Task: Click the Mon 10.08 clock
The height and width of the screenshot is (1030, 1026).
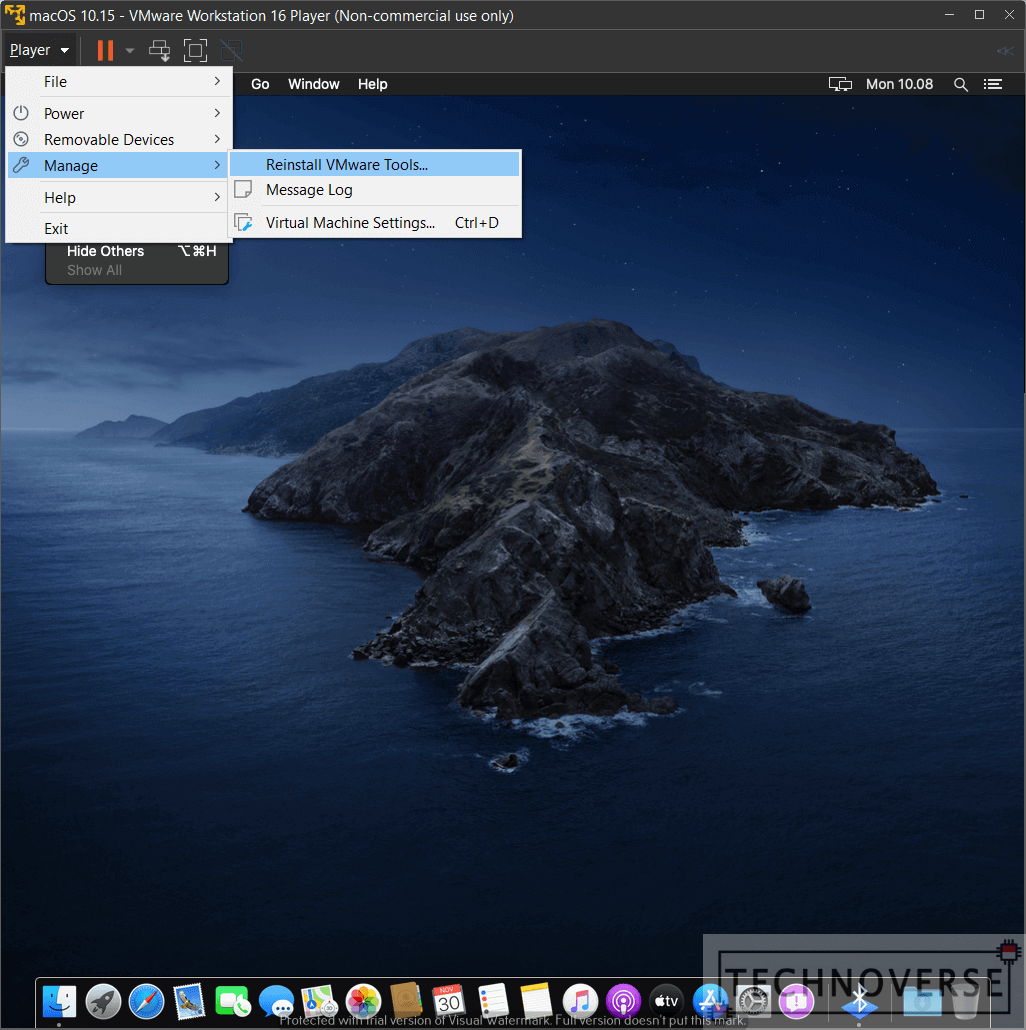Action: click(x=899, y=84)
